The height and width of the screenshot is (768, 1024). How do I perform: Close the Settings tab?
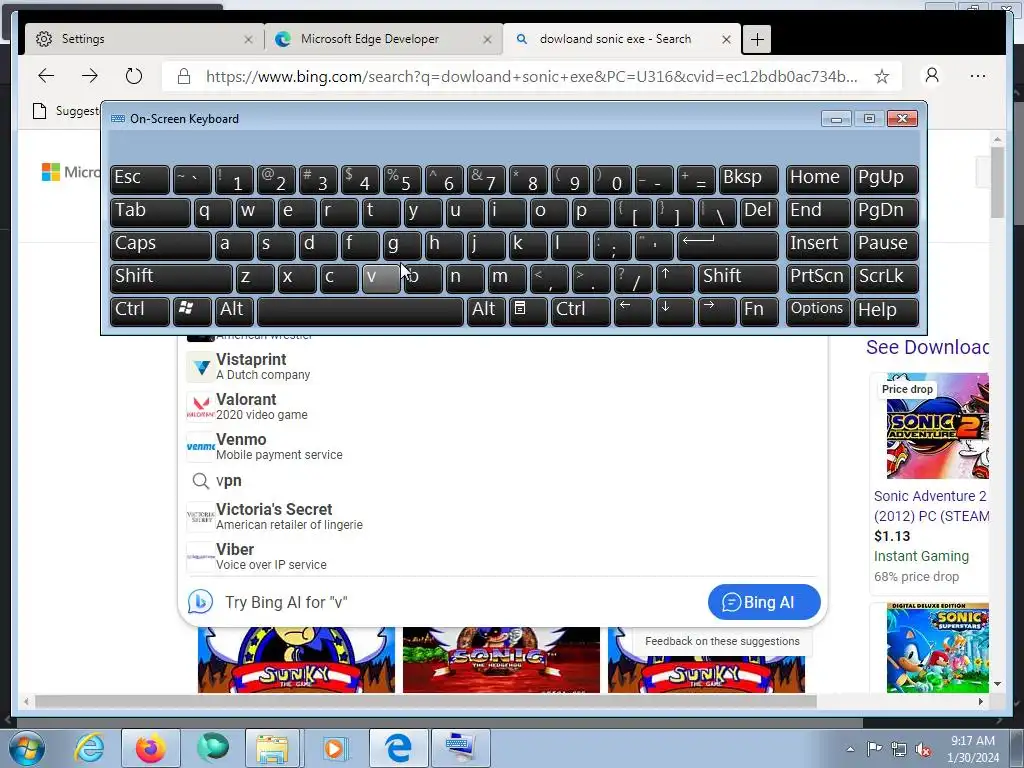pos(248,39)
